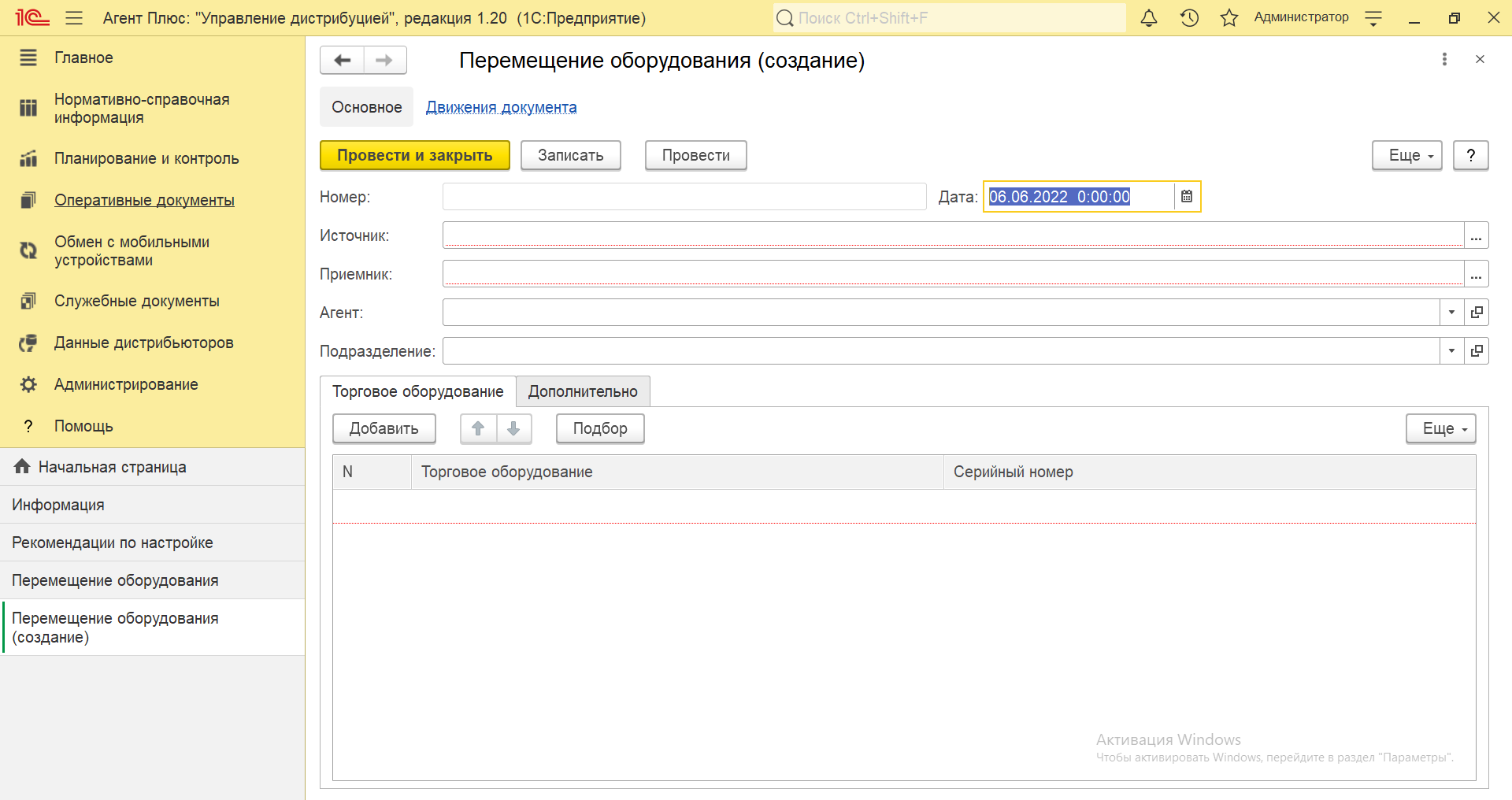Viewport: 1512px width, 800px height.
Task: Move row down with the down arrow
Action: [x=513, y=428]
